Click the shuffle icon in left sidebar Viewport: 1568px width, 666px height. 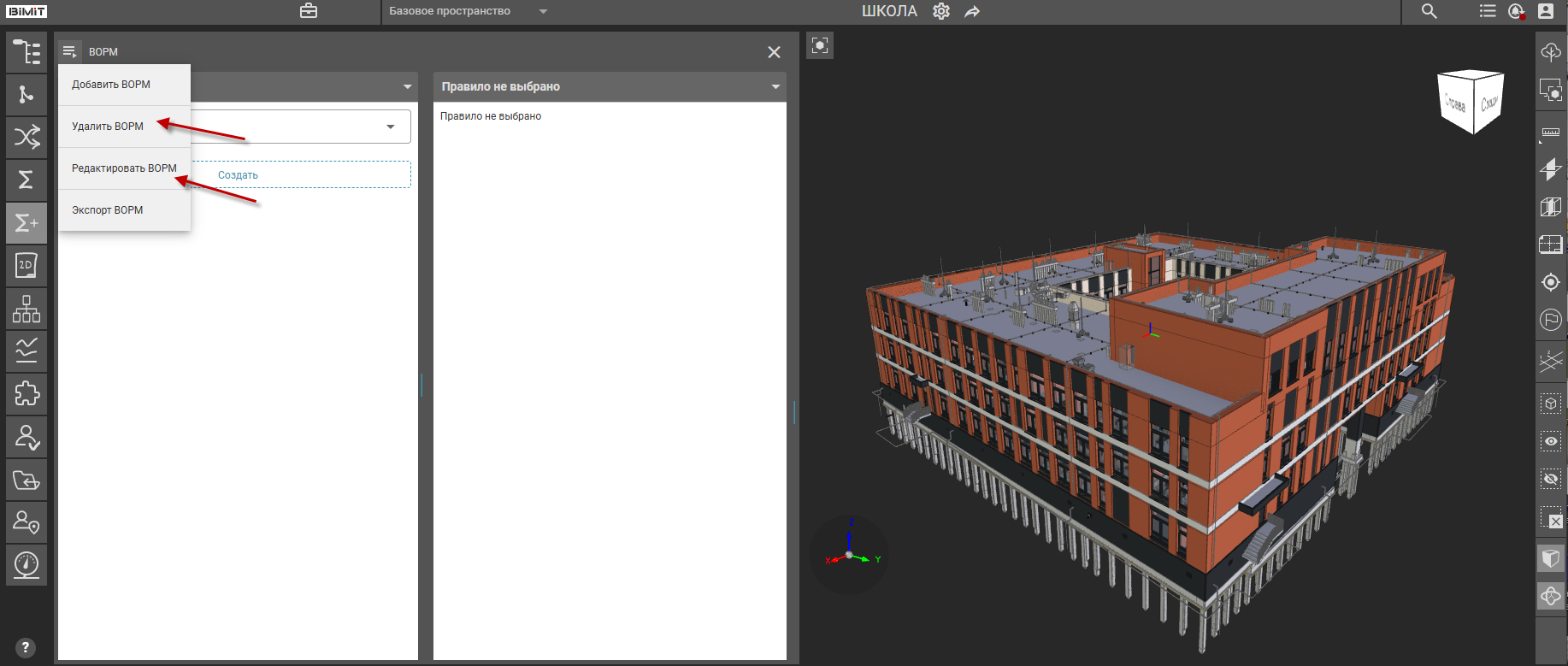[x=27, y=137]
